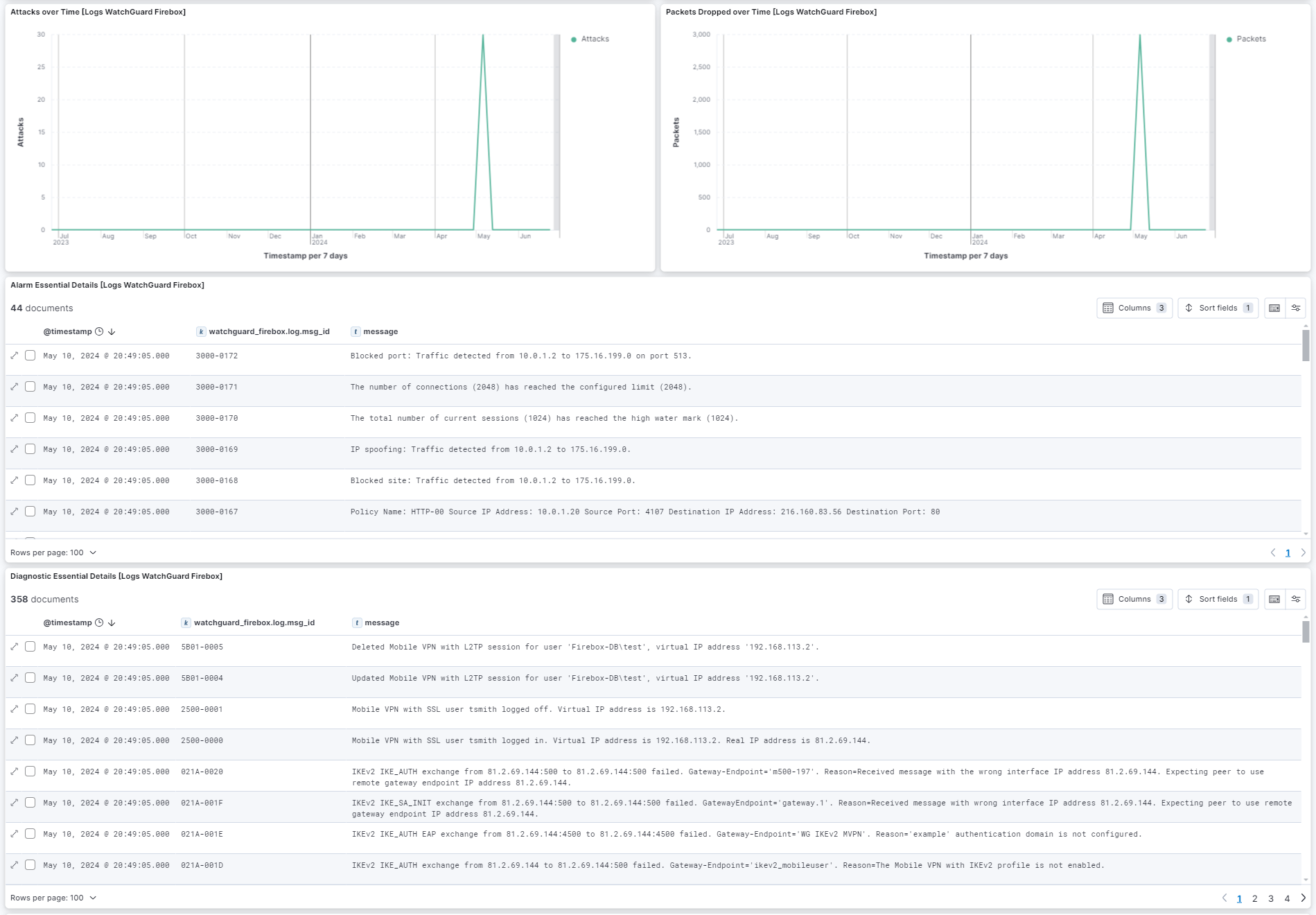Click the keyword field icon beside watchguard_firebox.log.msg_id
This screenshot has width=1316, height=915.
[201, 331]
